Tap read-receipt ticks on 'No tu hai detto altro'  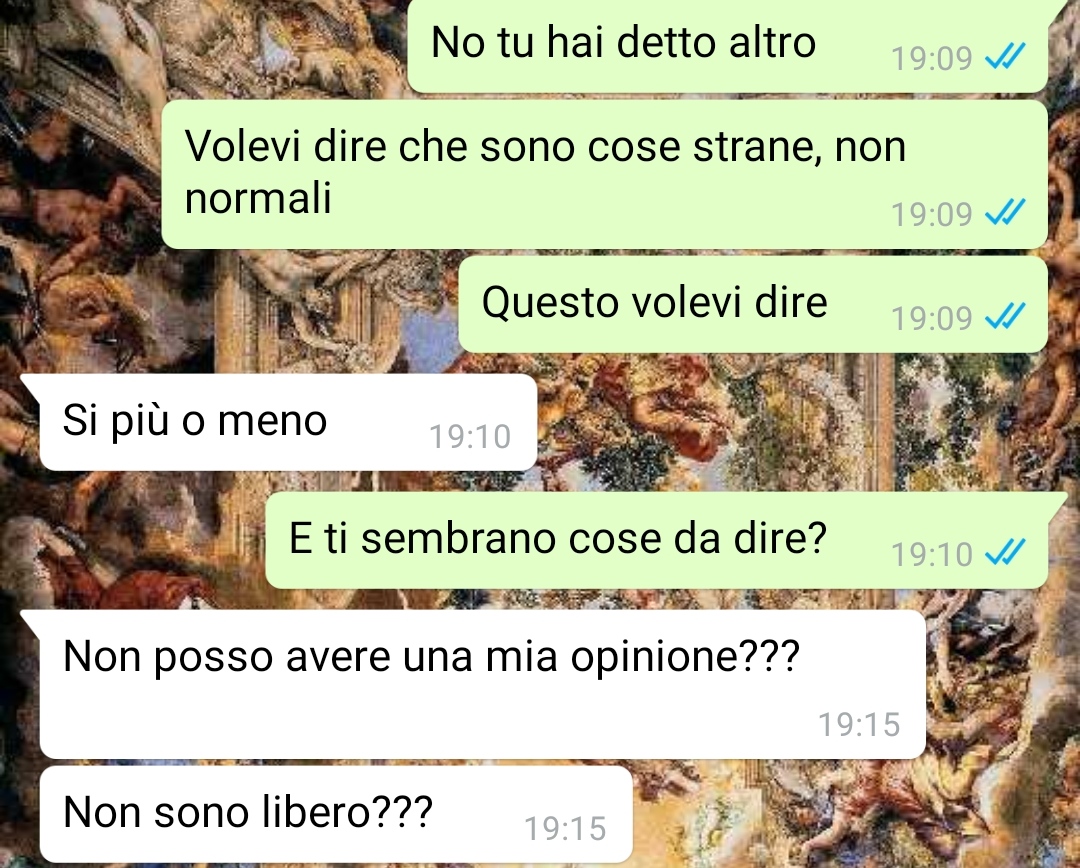click(1006, 56)
